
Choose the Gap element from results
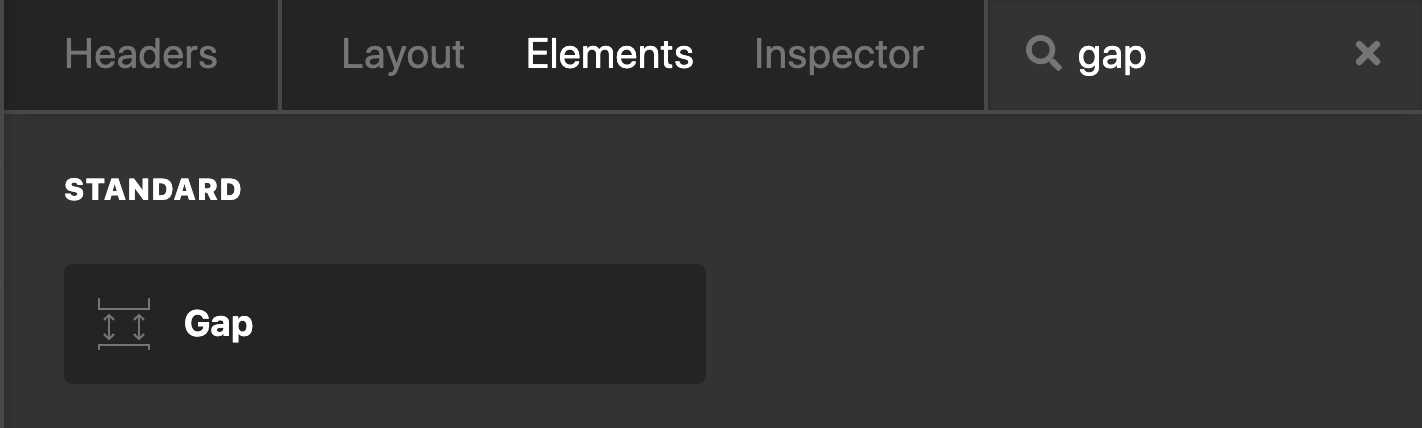(x=385, y=324)
